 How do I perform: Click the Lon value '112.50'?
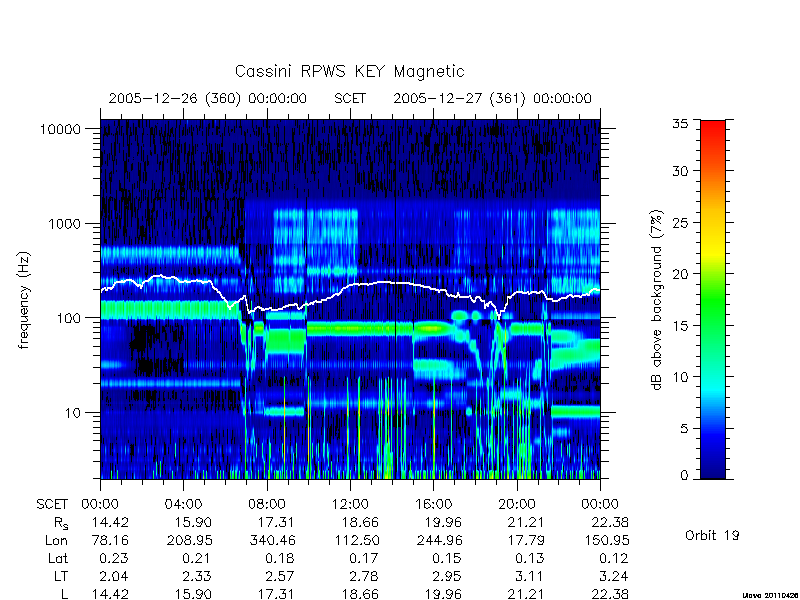click(357, 540)
